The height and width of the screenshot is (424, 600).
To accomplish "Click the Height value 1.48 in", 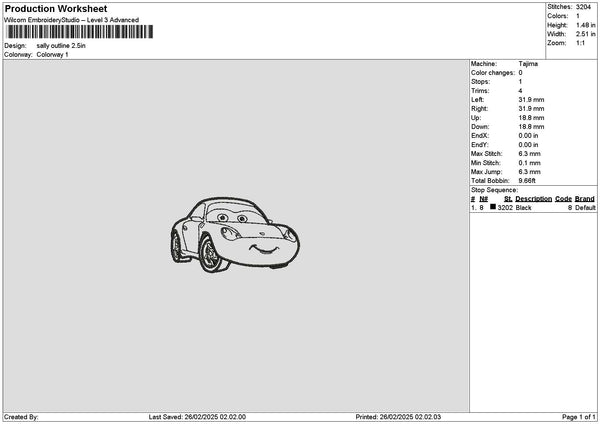I will click(x=585, y=25).
